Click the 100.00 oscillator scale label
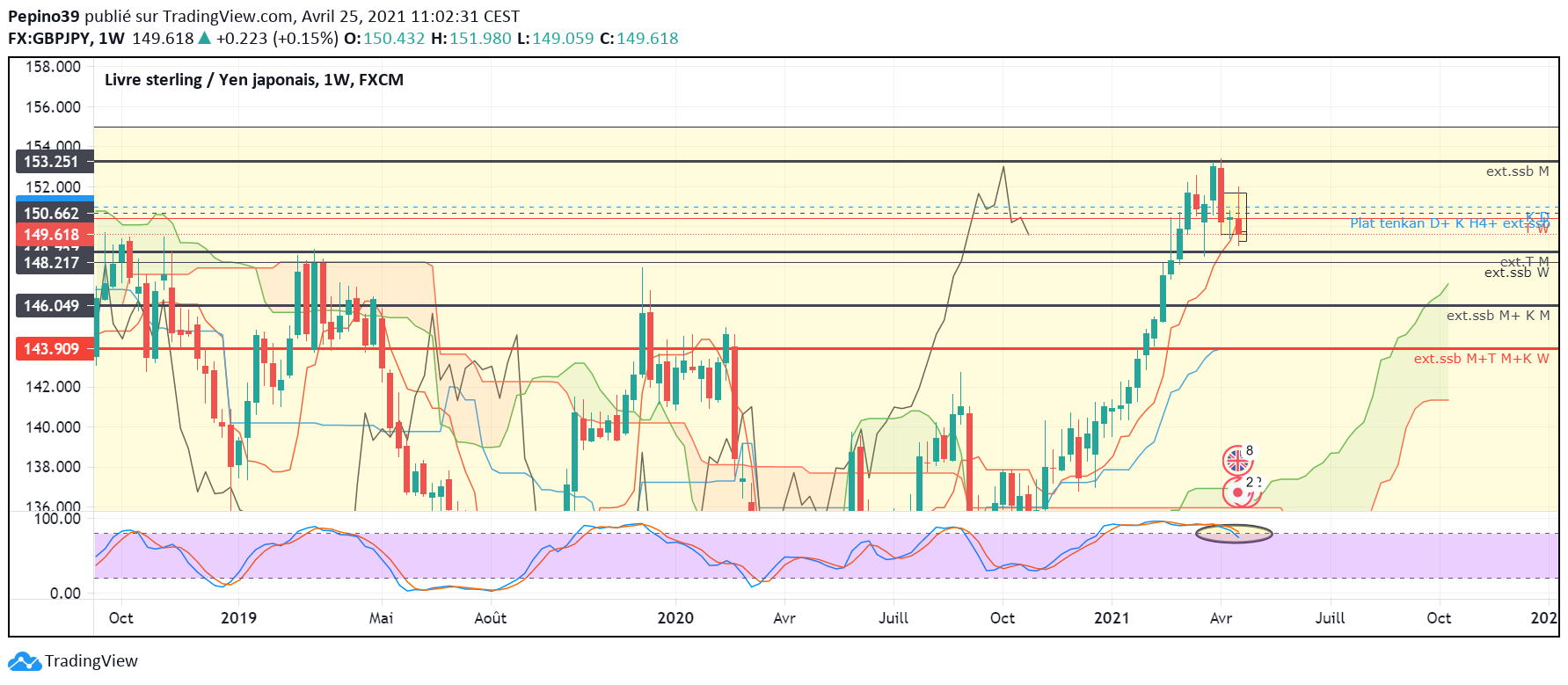Screen dimensions: 1568x685 (x=58, y=519)
